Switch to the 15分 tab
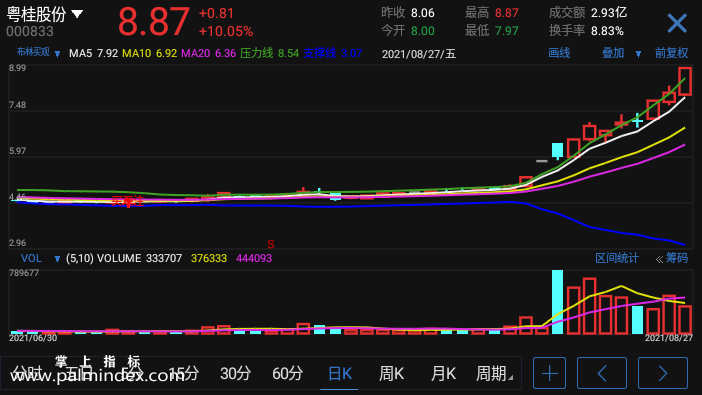The height and width of the screenshot is (395, 702). pyautogui.click(x=183, y=373)
